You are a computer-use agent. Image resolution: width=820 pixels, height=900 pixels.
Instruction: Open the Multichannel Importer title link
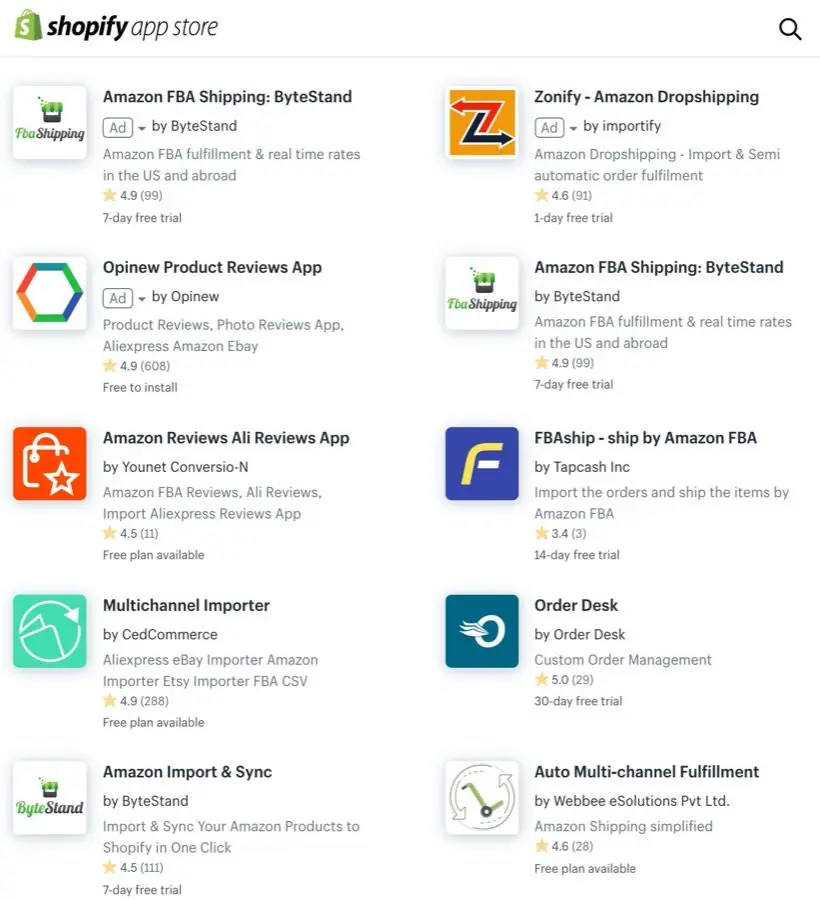(x=186, y=605)
